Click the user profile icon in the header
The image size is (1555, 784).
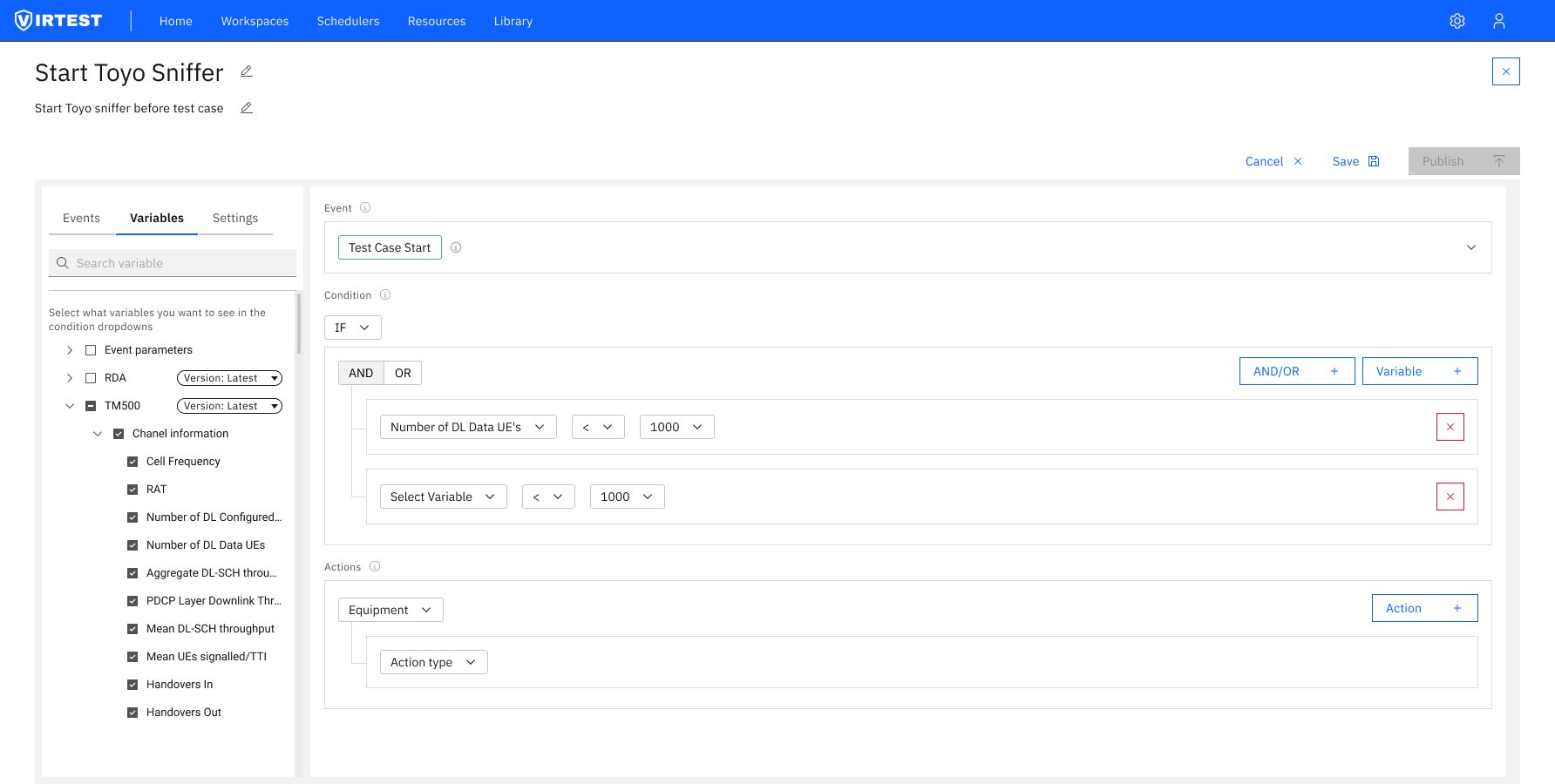(1499, 20)
